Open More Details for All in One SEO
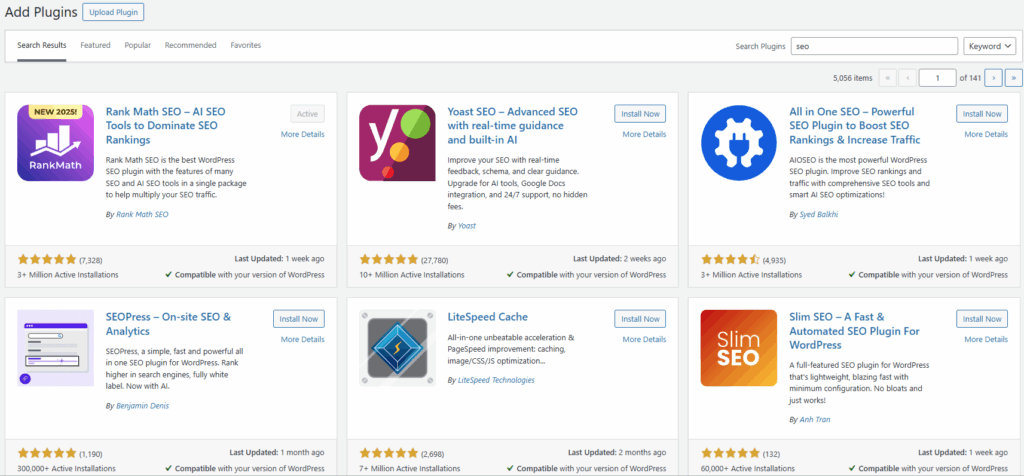Viewport: 1024px width, 476px height. (986, 135)
